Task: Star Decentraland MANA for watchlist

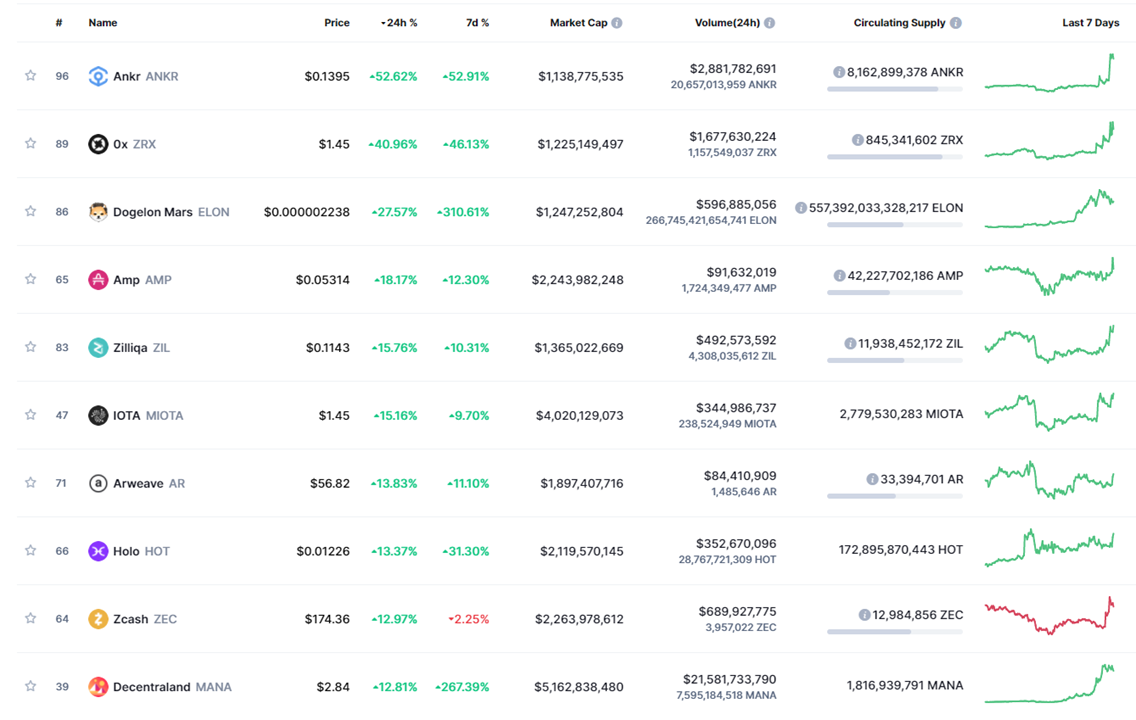Action: tap(30, 686)
